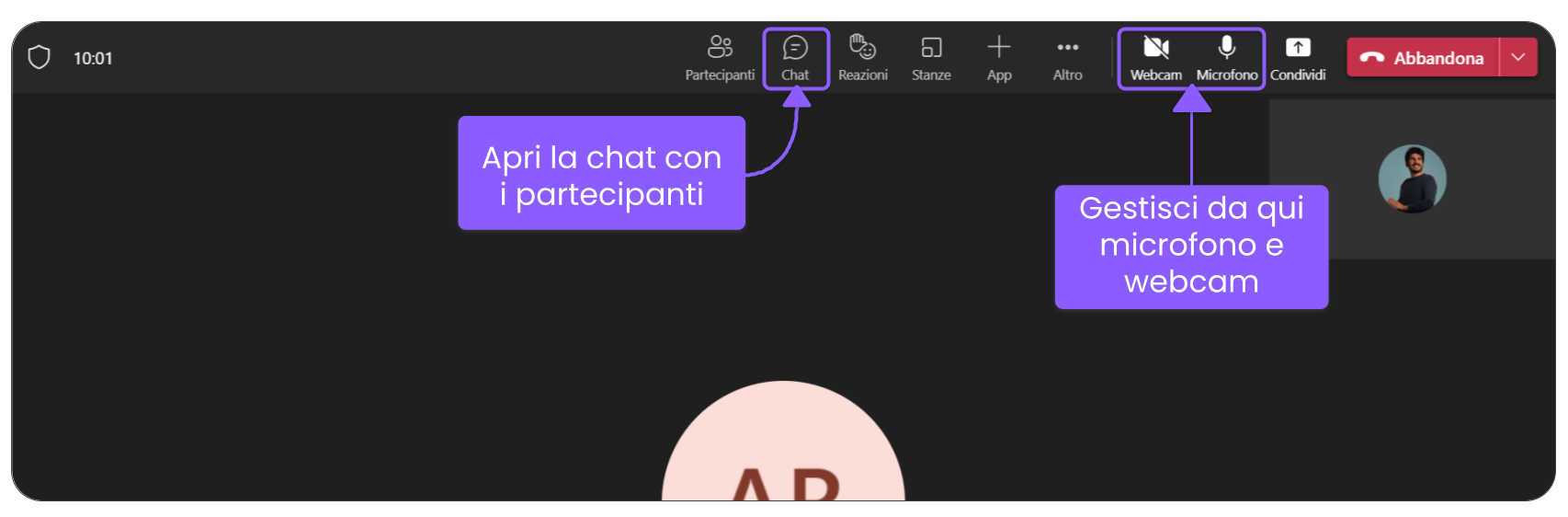Image resolution: width=1568 pixels, height=517 pixels.
Task: Expand the Abbandona dropdown arrow
Action: (x=1518, y=57)
